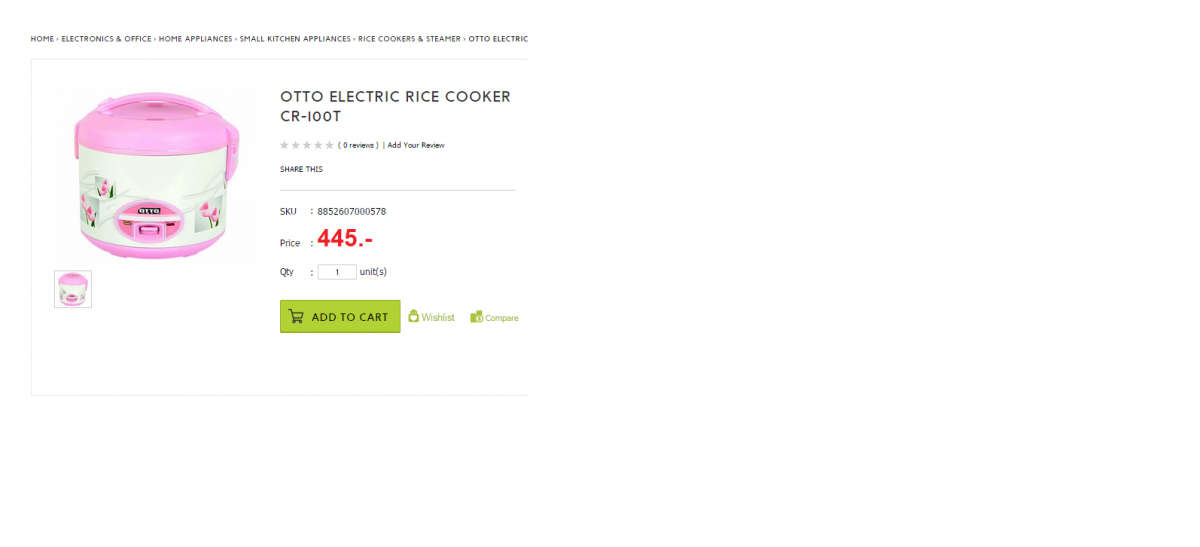
Task: Click the large rice cooker product image
Action: coord(157,174)
